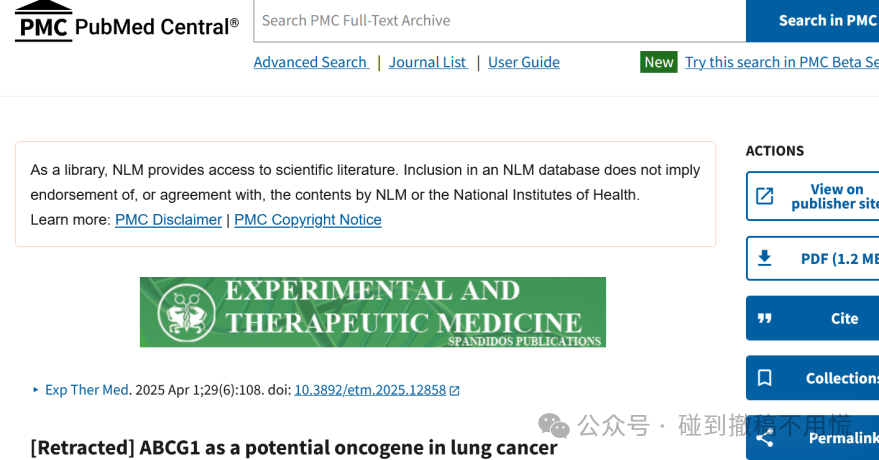Open the Exp Ther Med journal link
The height and width of the screenshot is (460, 879).
(x=87, y=389)
